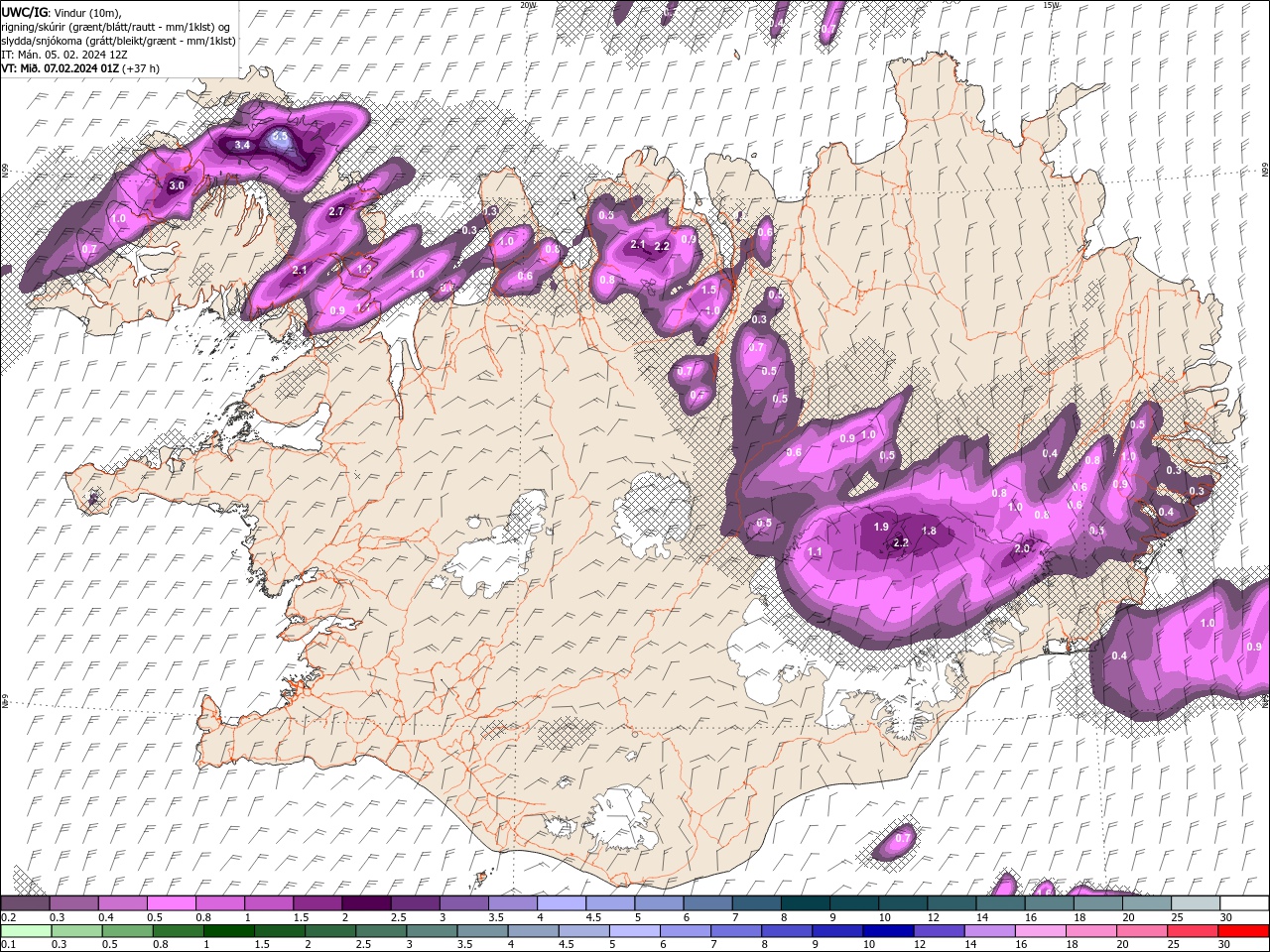The height and width of the screenshot is (952, 1270).
Task: Click the 1.1 precipitation value on the map
Action: pos(816,551)
